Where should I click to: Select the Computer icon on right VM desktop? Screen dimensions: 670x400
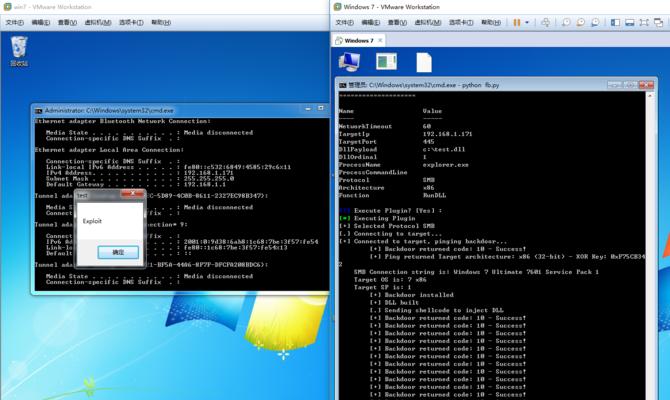click(x=349, y=62)
